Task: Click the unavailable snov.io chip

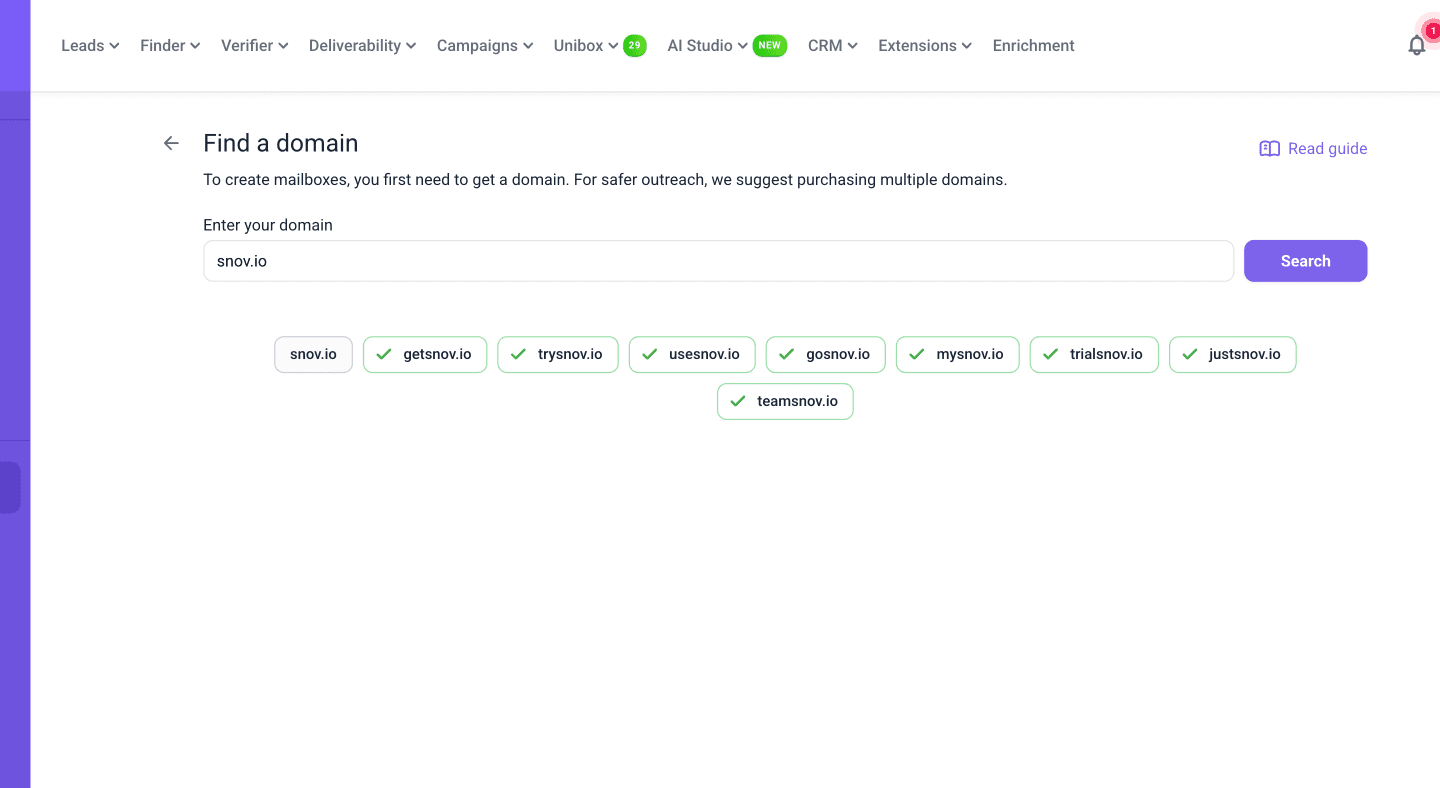Action: click(313, 355)
